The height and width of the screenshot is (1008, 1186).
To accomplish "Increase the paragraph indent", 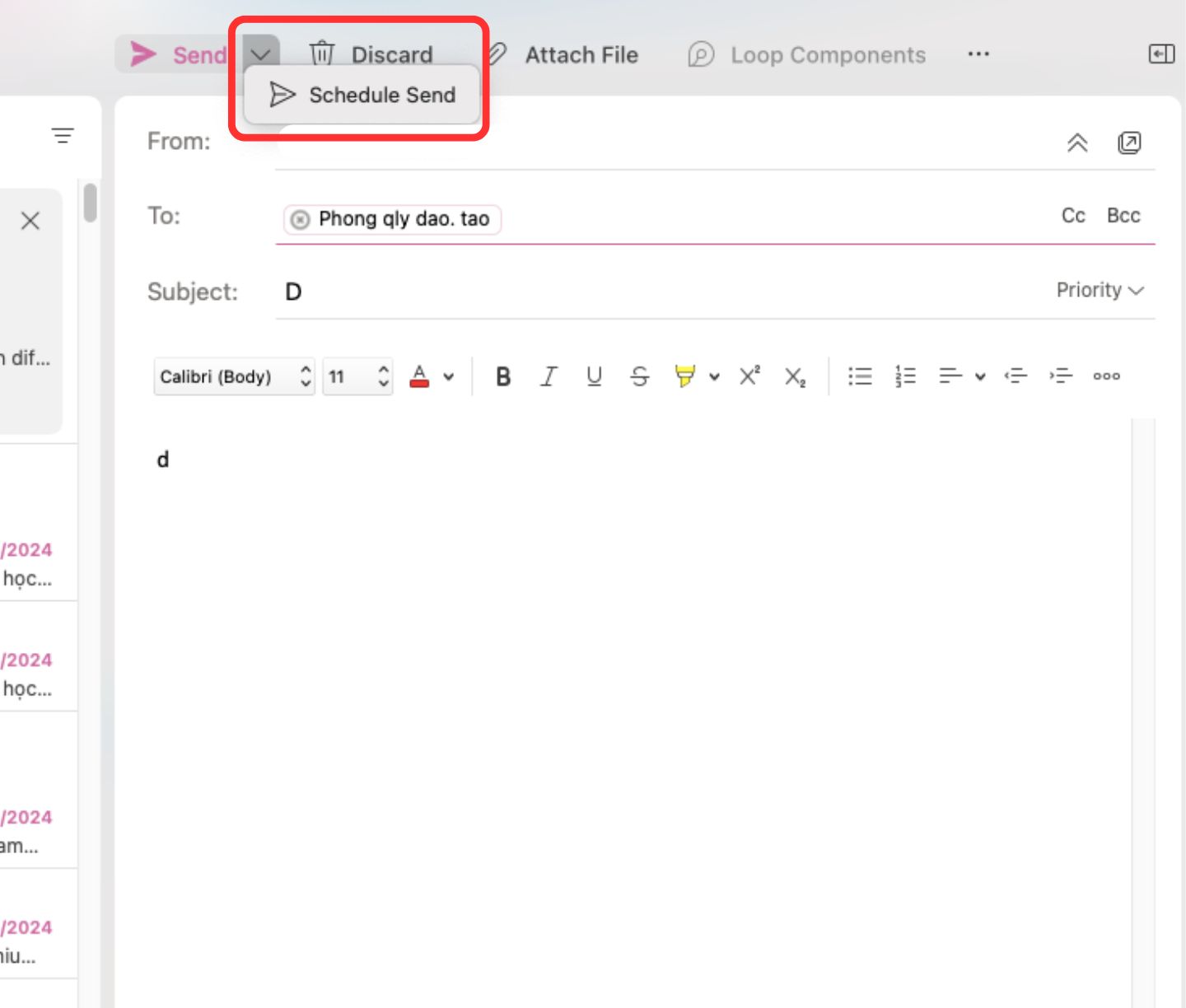I will 1061,376.
